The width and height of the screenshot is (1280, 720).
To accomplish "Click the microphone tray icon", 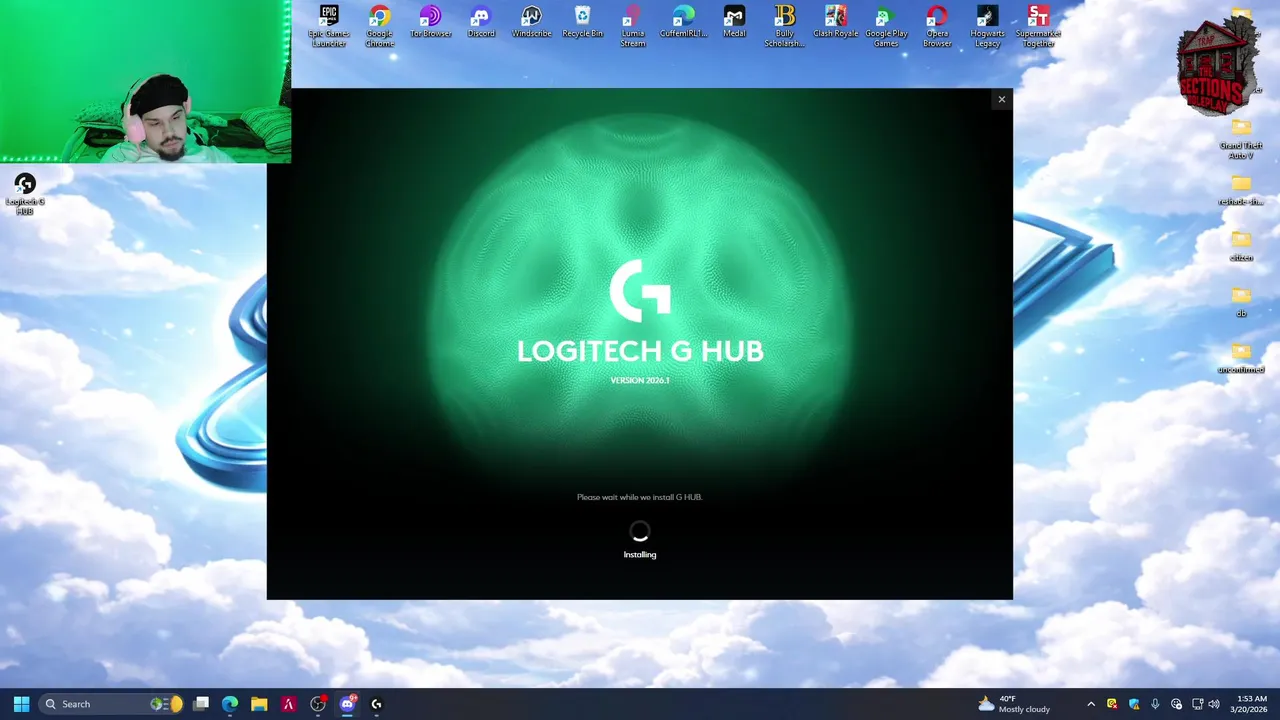I will tap(1155, 704).
